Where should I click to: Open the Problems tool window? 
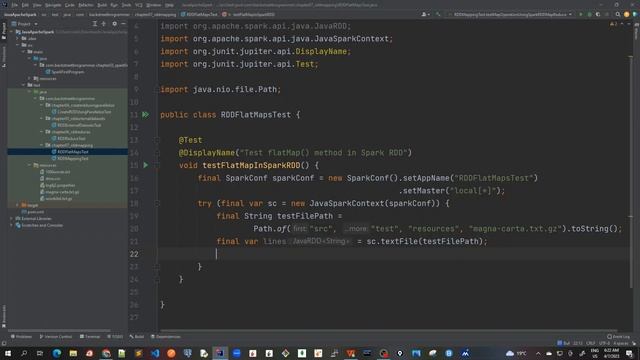[x=21, y=337]
